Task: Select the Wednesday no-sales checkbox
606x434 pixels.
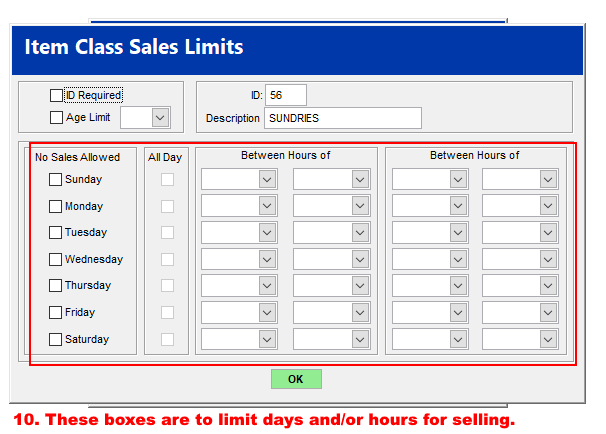Action: pos(56,259)
